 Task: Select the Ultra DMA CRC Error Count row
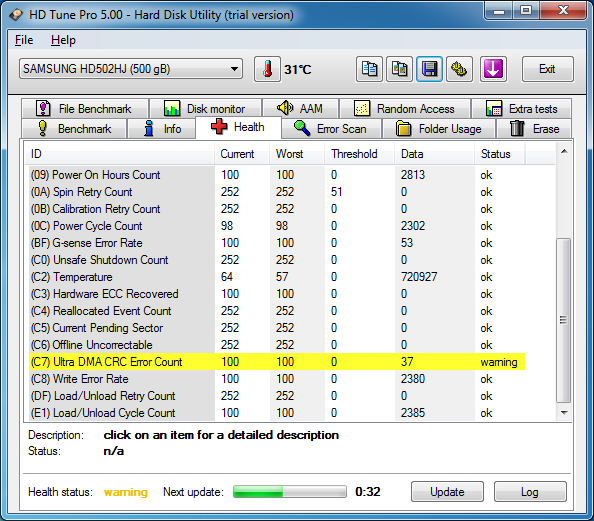tap(277, 362)
